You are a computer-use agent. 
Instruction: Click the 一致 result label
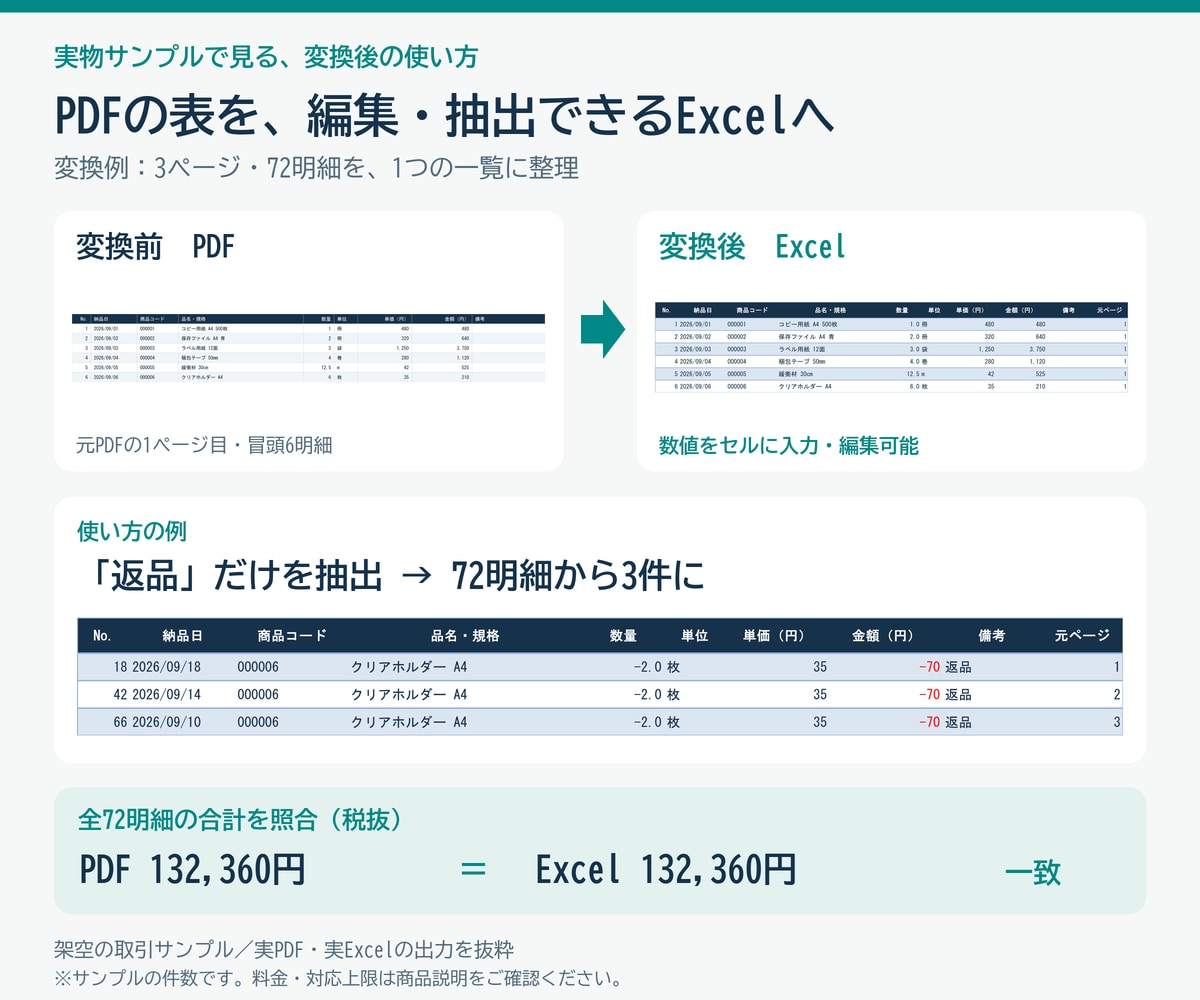click(x=1032, y=872)
